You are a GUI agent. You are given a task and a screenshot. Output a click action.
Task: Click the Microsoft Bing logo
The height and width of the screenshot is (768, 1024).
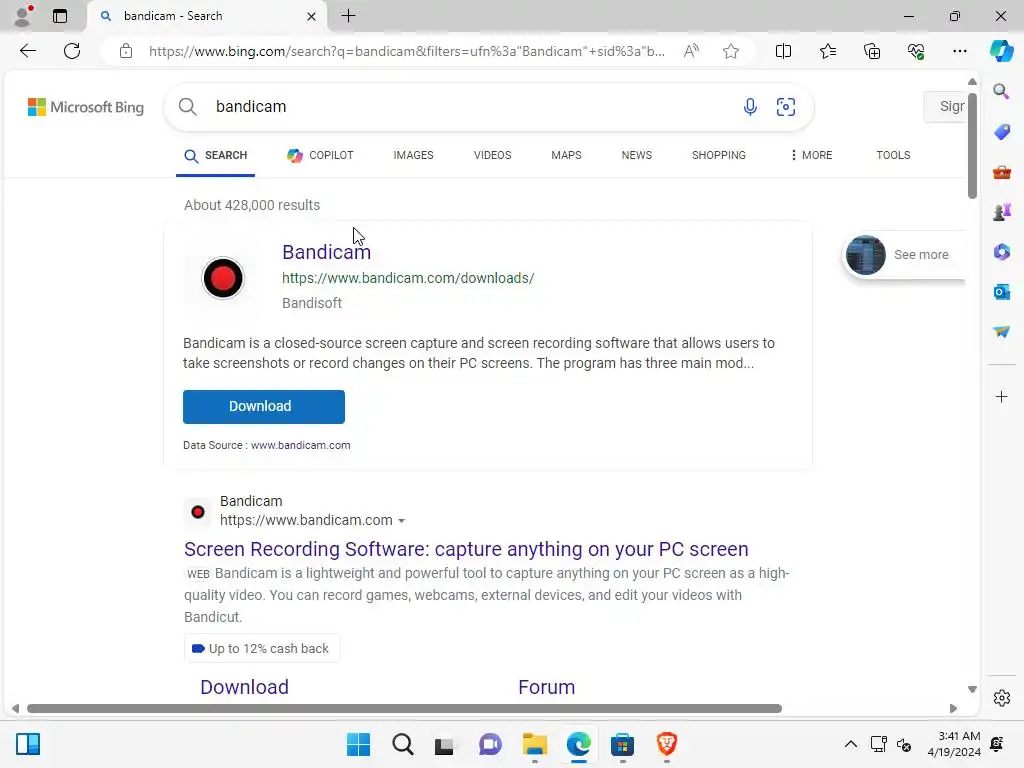point(86,107)
